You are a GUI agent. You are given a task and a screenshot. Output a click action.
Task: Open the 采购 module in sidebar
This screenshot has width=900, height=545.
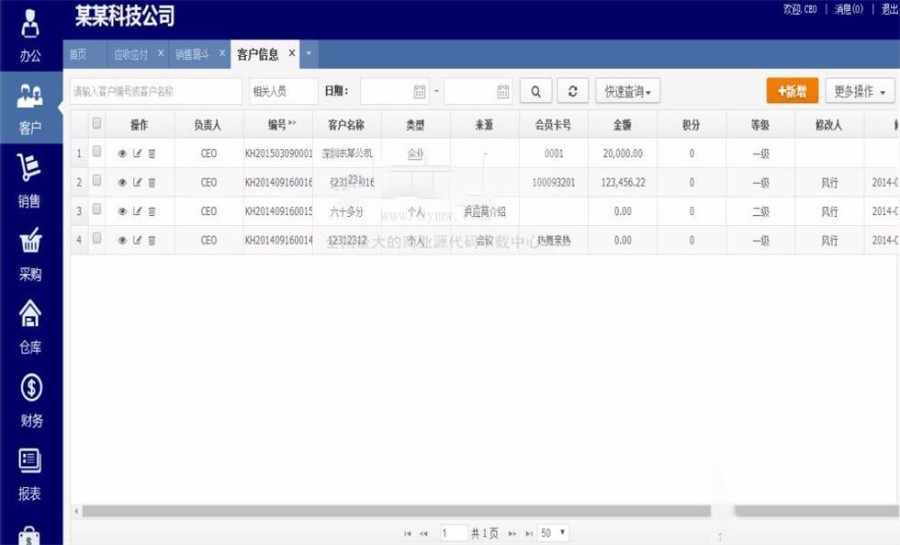30,254
